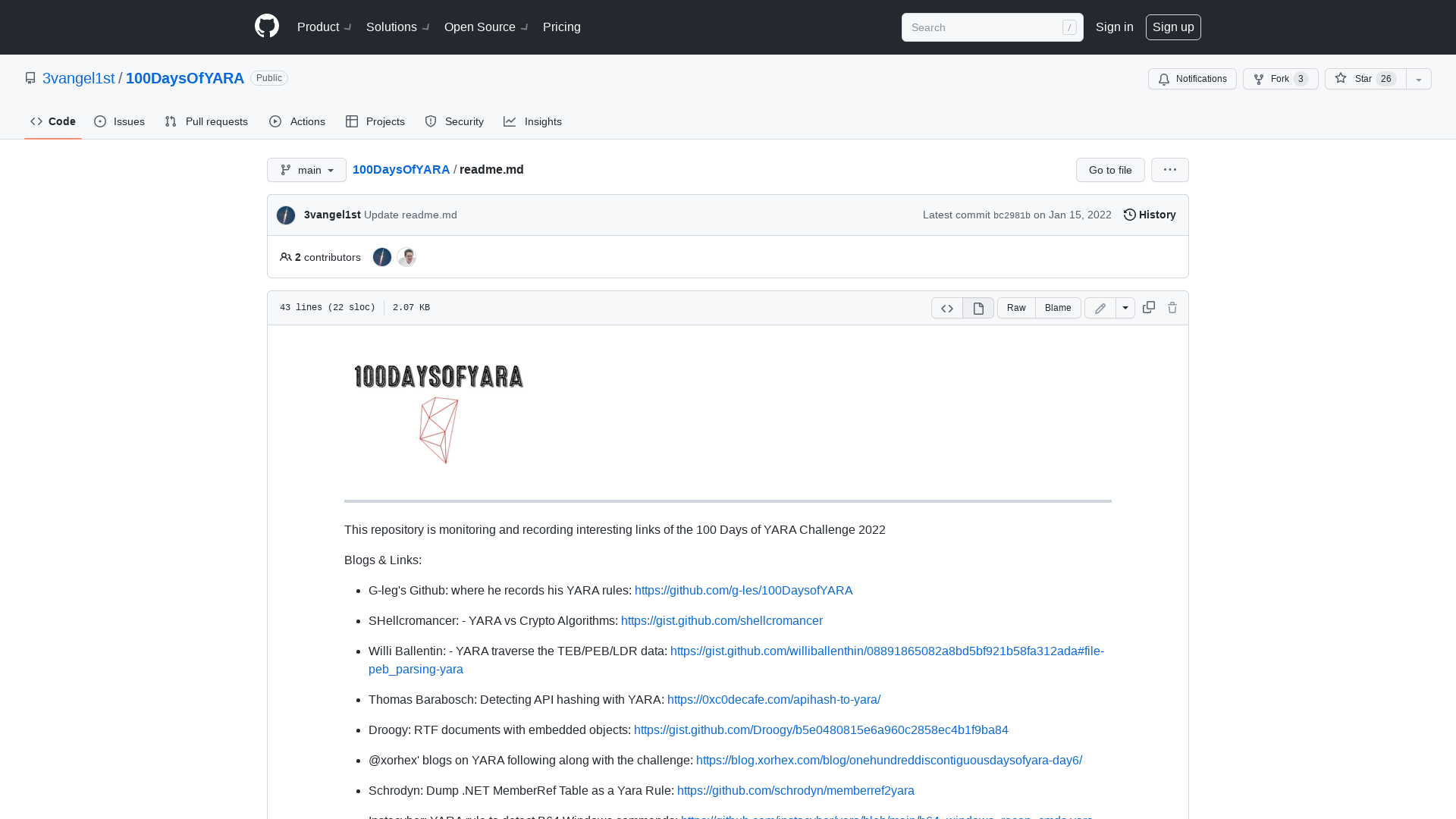Open the main branch selector

306,170
